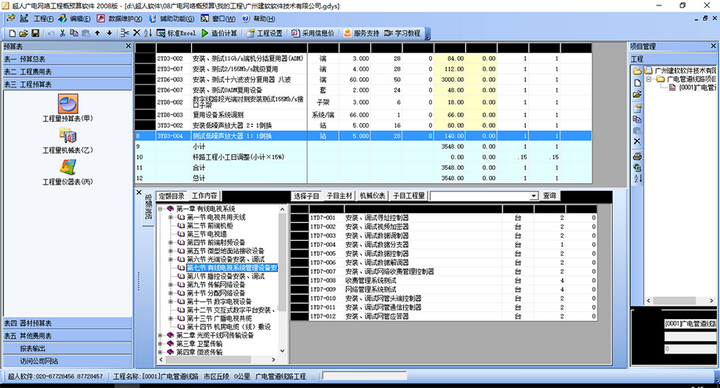Open 服务支持 in the toolbar
The height and width of the screenshot is (388, 720).
[361, 33]
